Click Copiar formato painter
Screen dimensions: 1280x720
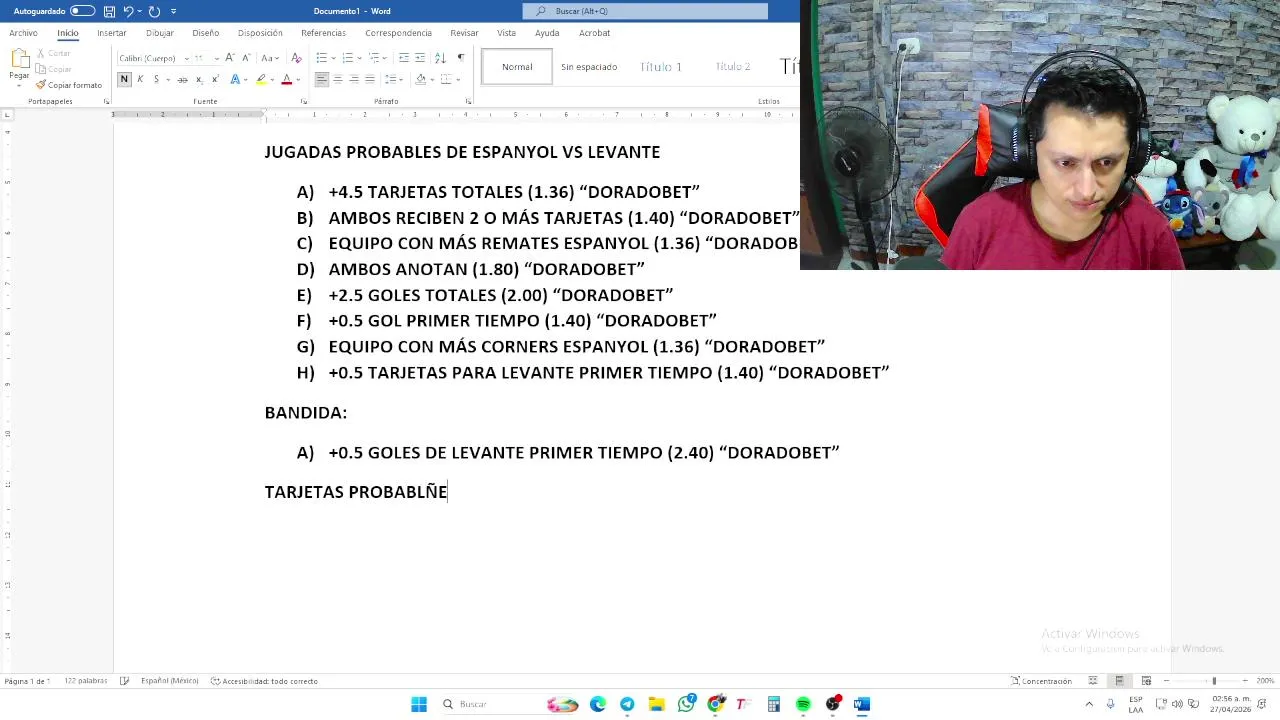coord(68,85)
